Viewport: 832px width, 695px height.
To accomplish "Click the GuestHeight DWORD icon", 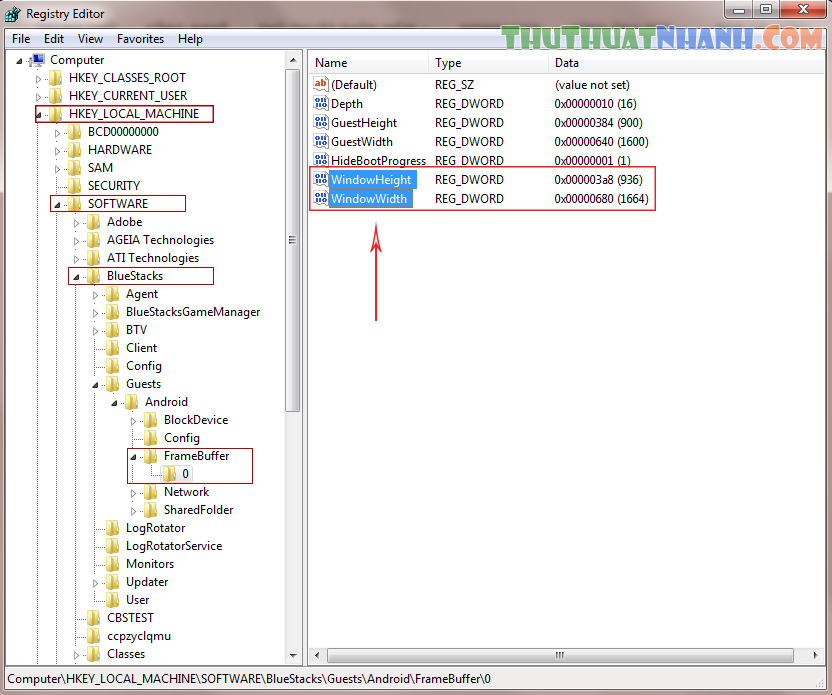I will (320, 123).
